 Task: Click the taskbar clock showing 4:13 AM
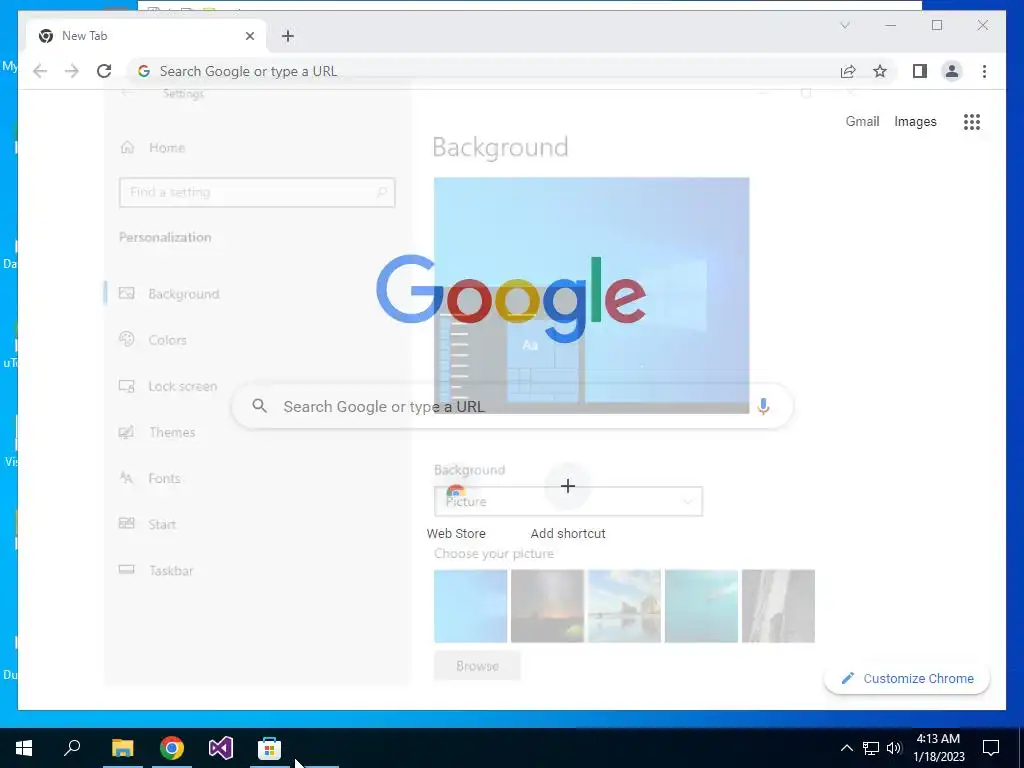[x=938, y=748]
